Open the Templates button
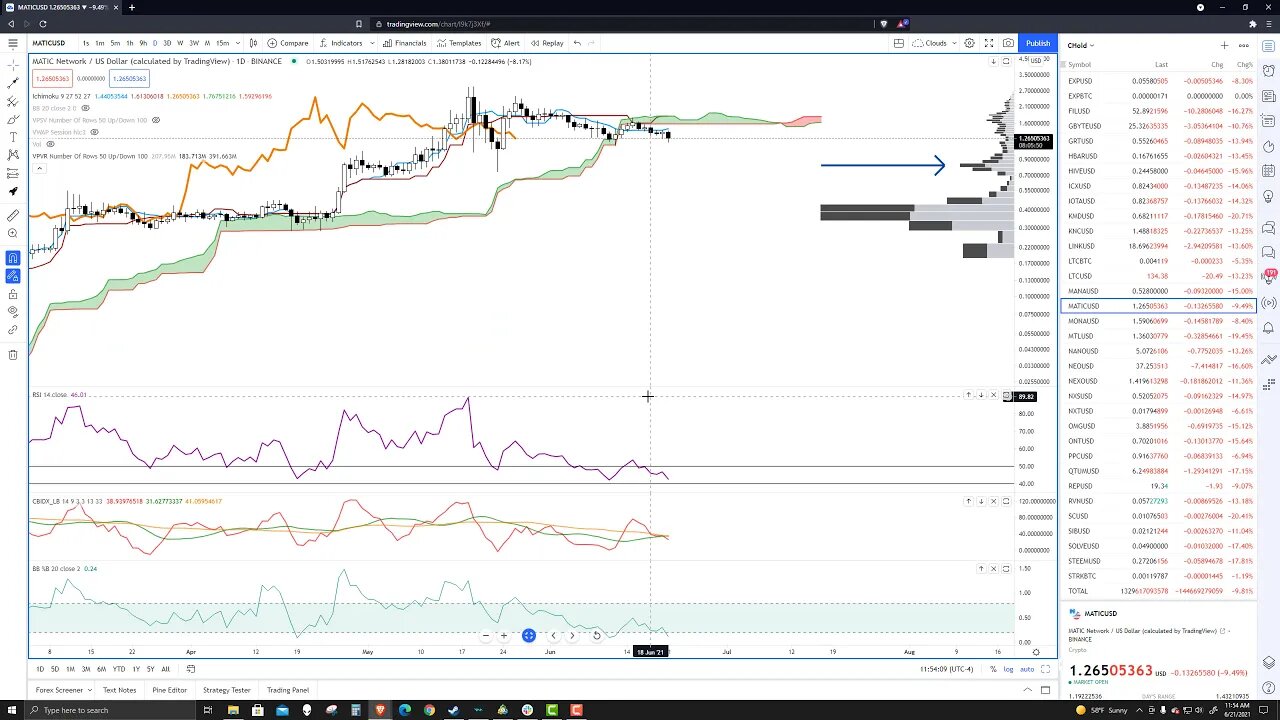 tap(459, 43)
